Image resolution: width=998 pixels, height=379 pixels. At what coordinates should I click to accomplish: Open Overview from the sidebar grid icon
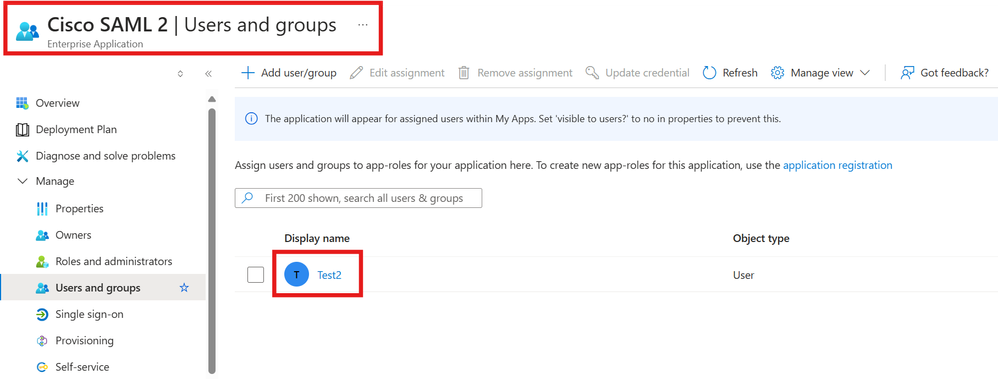[22, 103]
